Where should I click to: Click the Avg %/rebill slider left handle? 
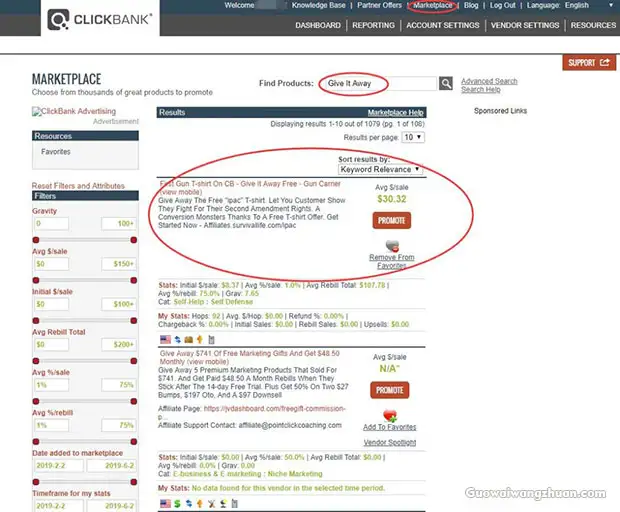point(36,442)
